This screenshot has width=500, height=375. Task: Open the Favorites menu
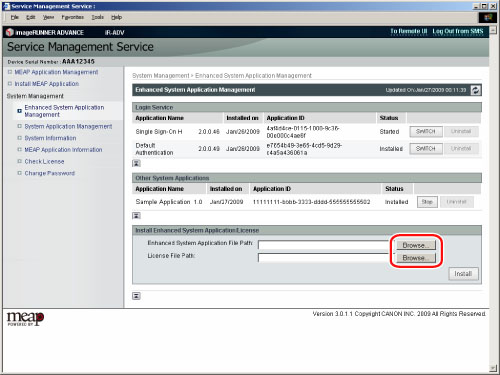point(72,17)
